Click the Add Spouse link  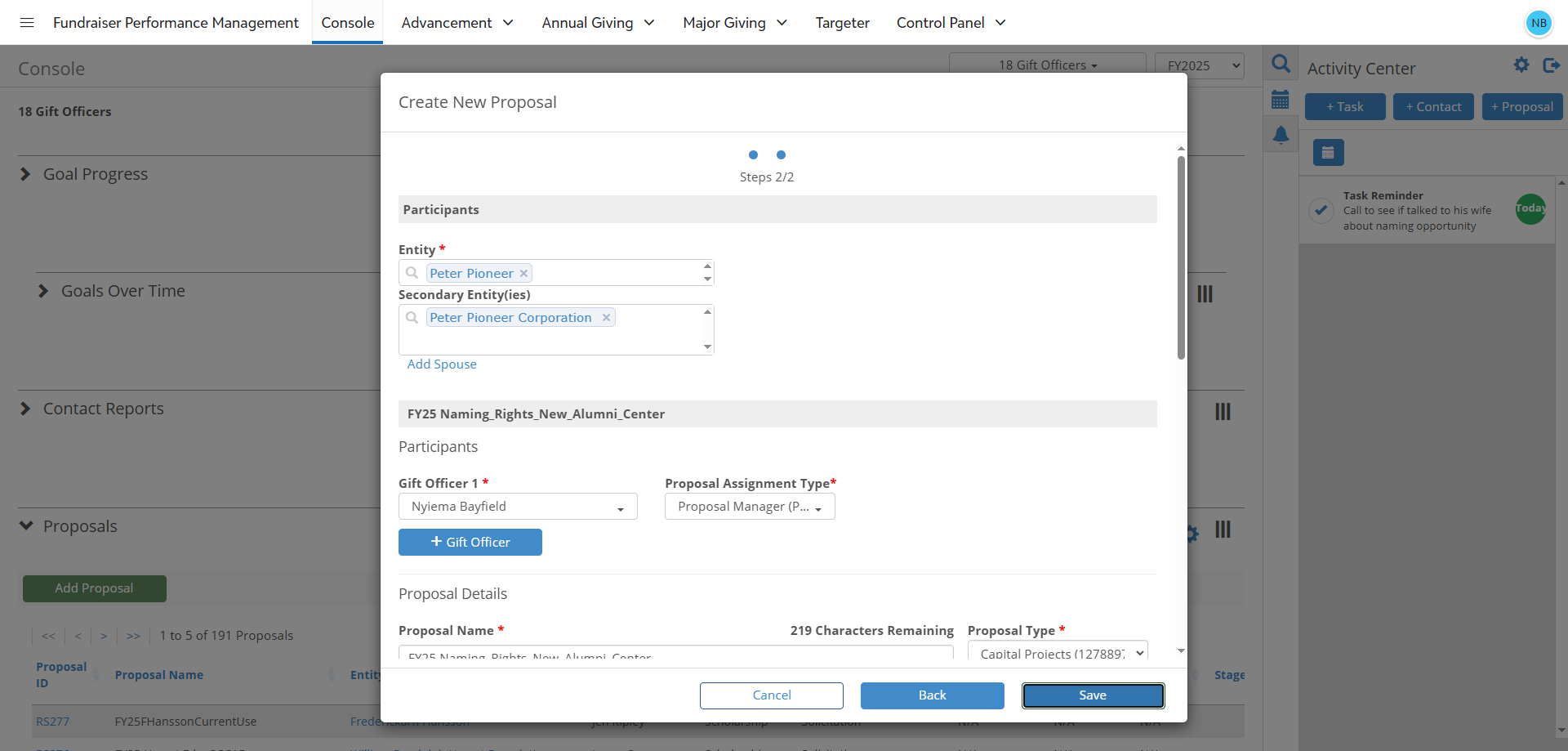(x=442, y=364)
